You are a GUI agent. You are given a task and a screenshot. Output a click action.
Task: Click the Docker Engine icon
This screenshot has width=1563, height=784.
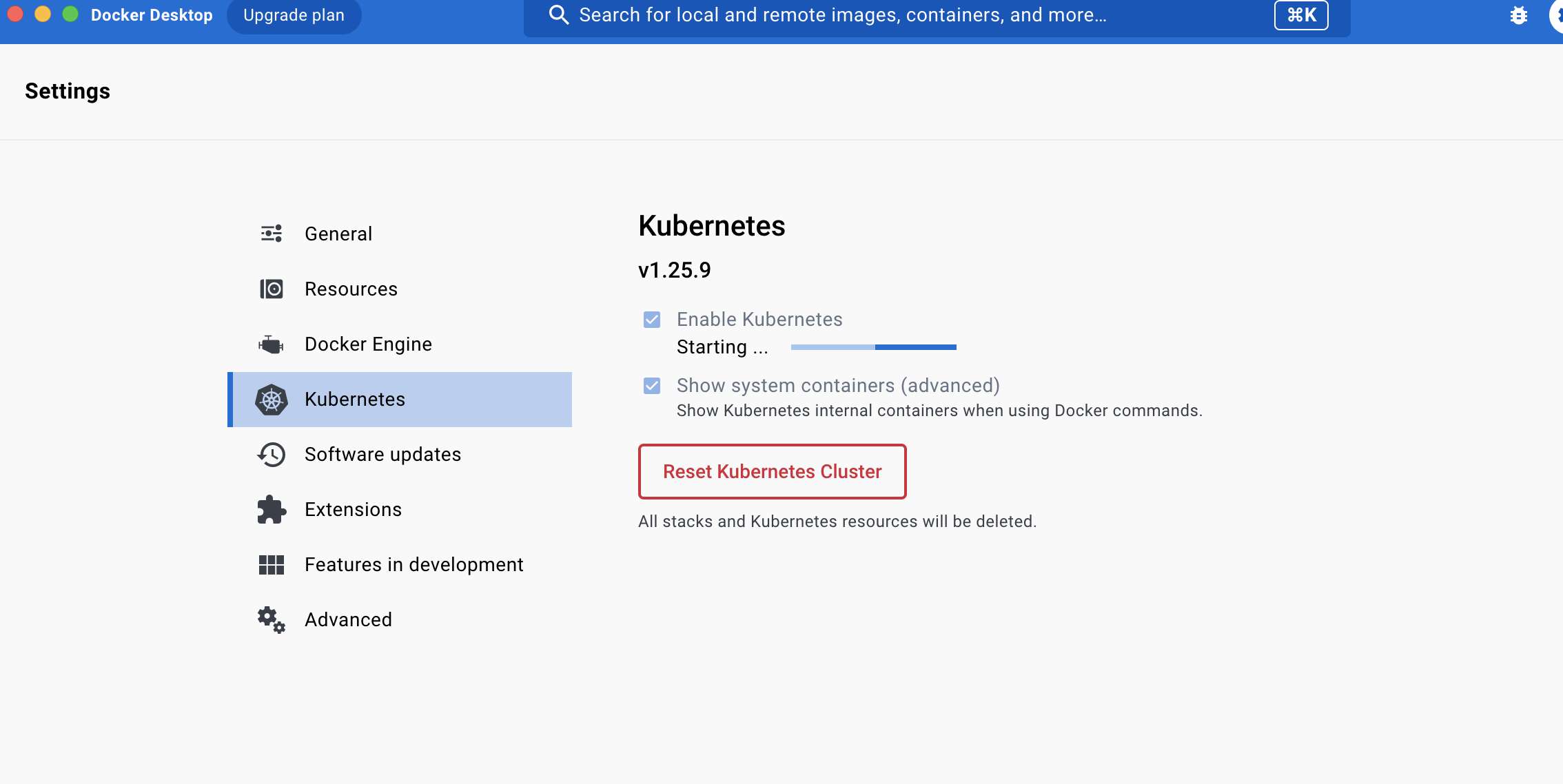click(272, 344)
